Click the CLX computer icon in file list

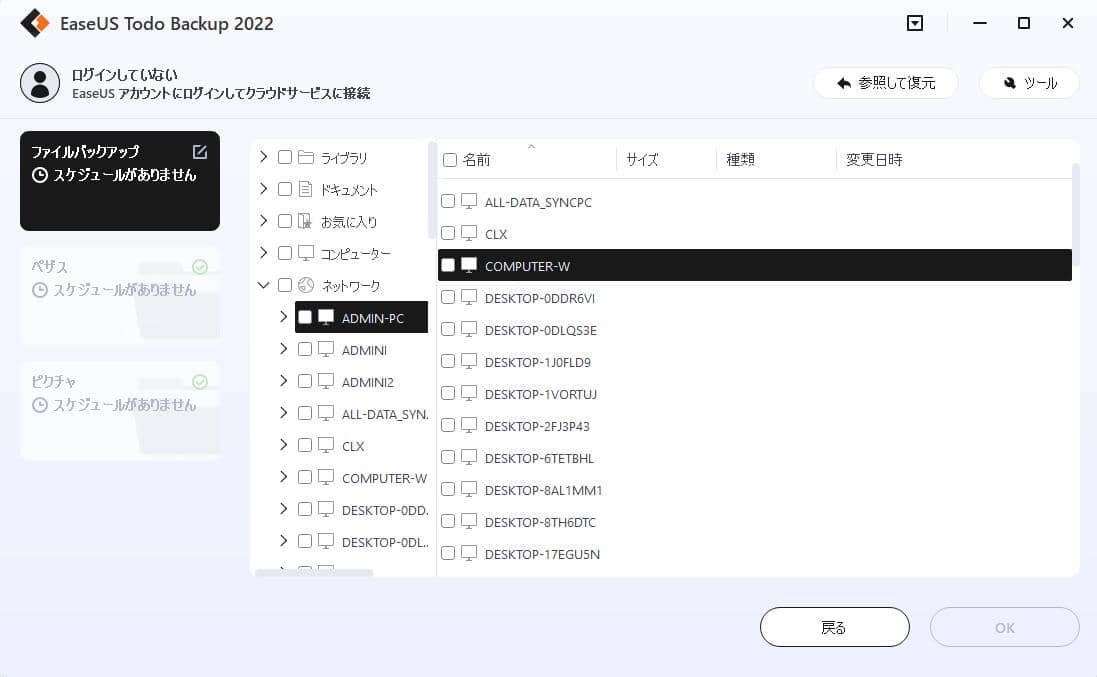(469, 233)
